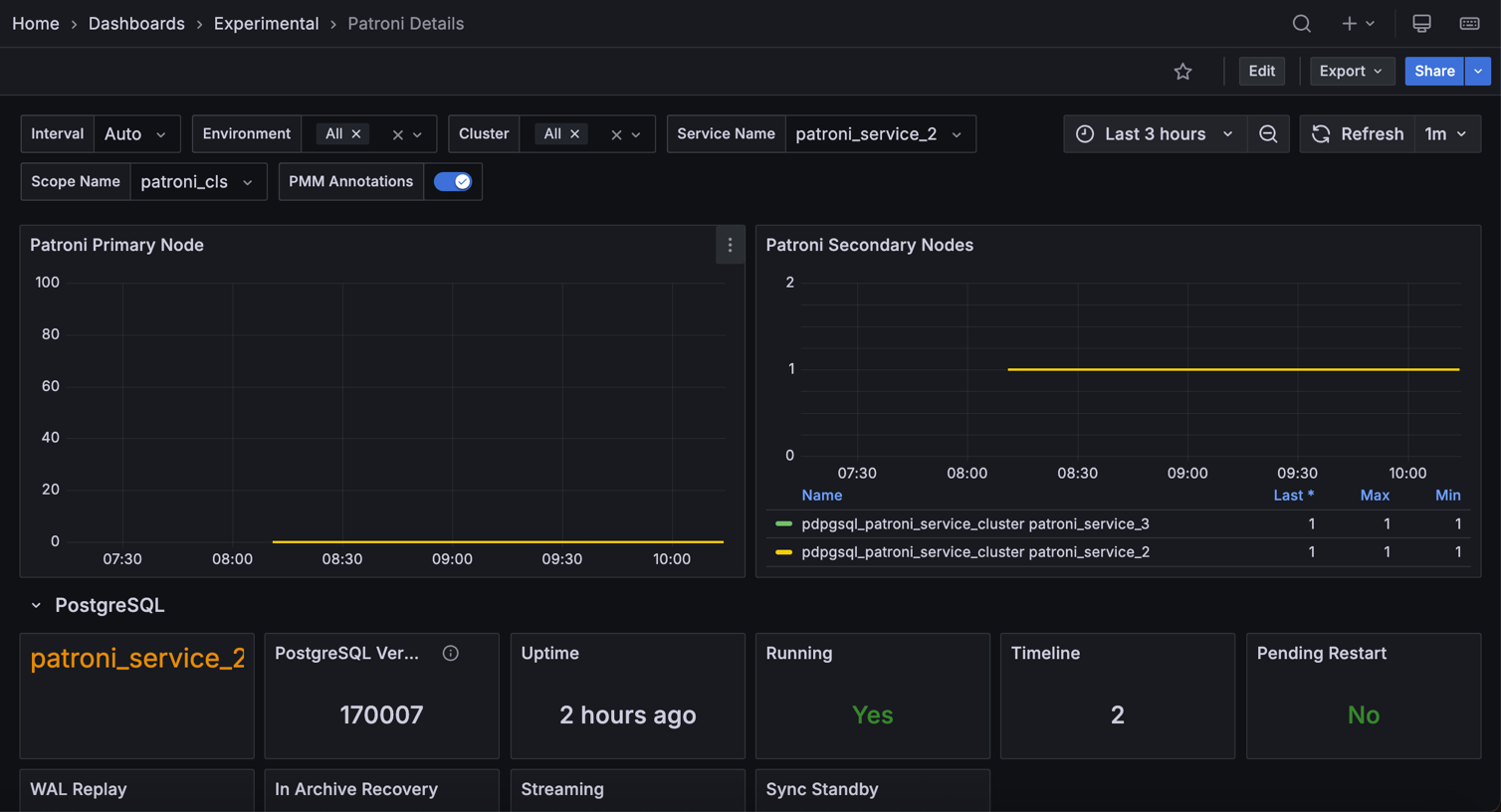This screenshot has width=1501, height=812.
Task: Click the Edit button
Action: pos(1261,71)
